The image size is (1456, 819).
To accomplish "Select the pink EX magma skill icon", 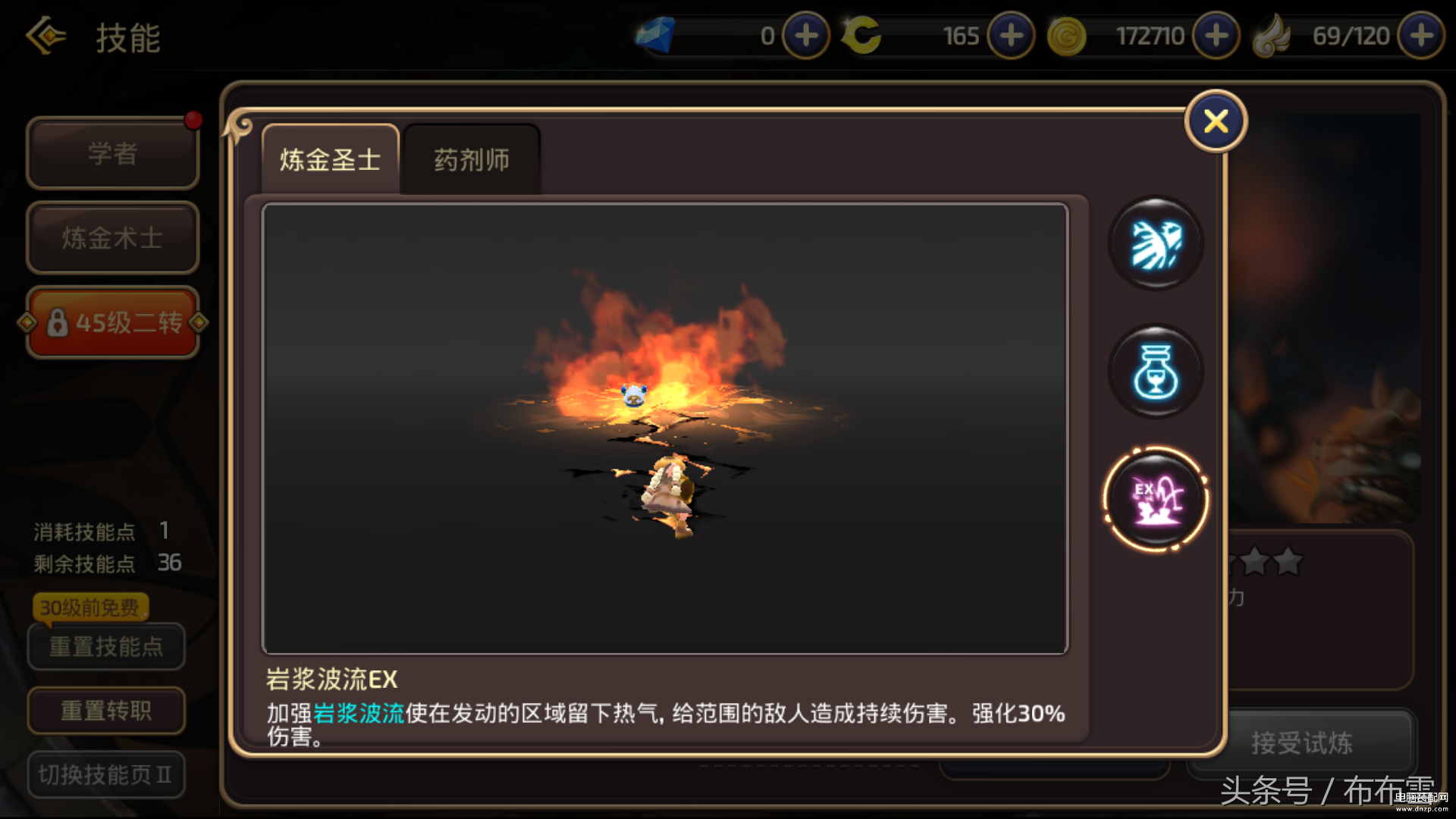I will 1156,500.
